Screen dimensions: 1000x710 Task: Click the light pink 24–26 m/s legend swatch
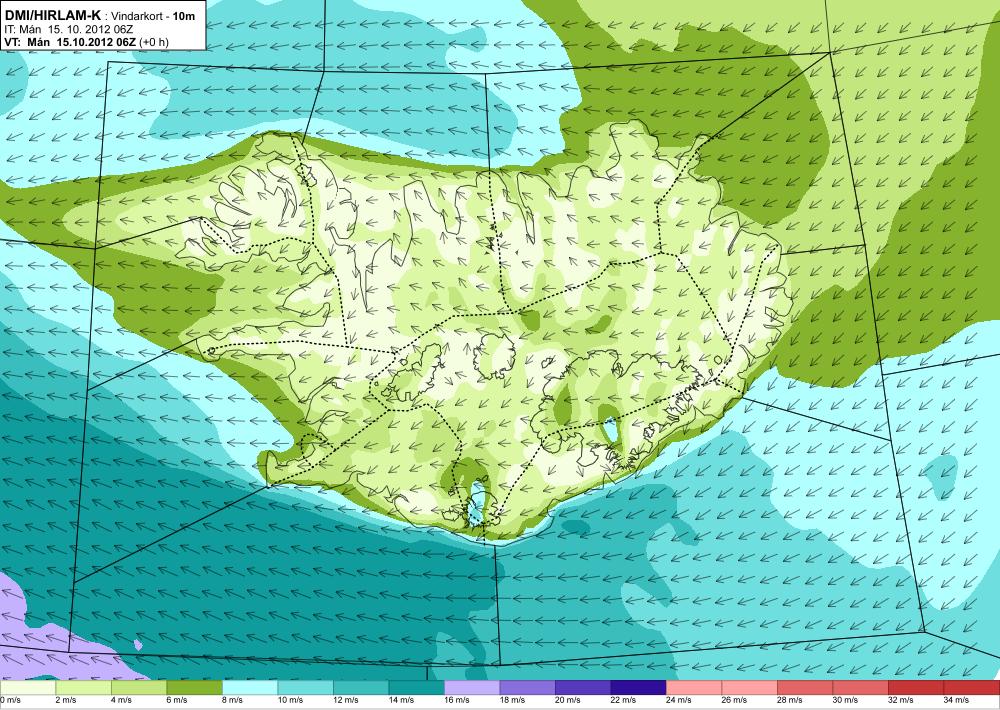pos(694,688)
